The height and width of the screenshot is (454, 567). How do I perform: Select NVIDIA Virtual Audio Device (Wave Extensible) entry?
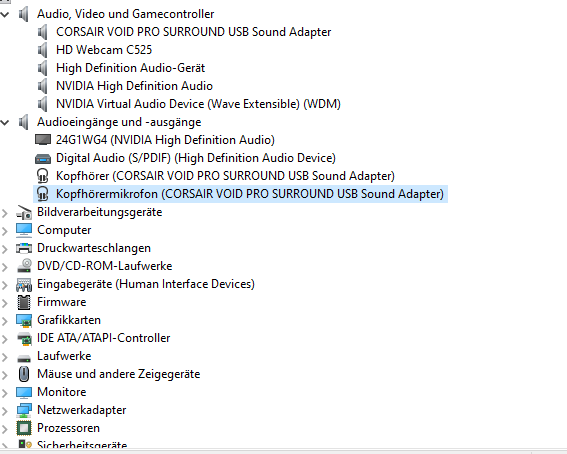pyautogui.click(x=198, y=104)
